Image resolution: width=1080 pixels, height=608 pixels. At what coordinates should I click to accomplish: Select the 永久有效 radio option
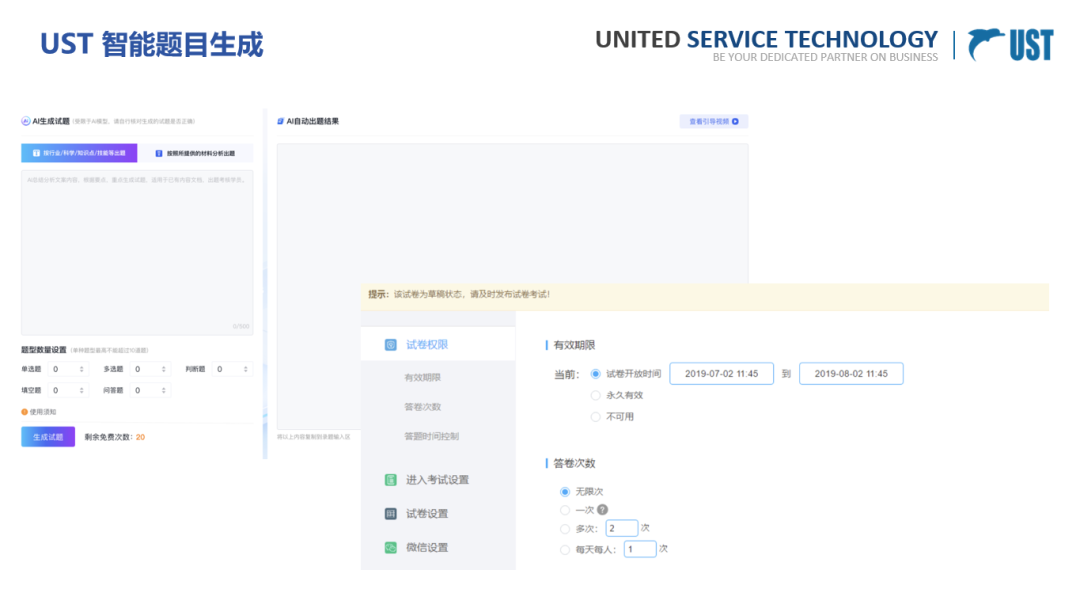coord(596,395)
